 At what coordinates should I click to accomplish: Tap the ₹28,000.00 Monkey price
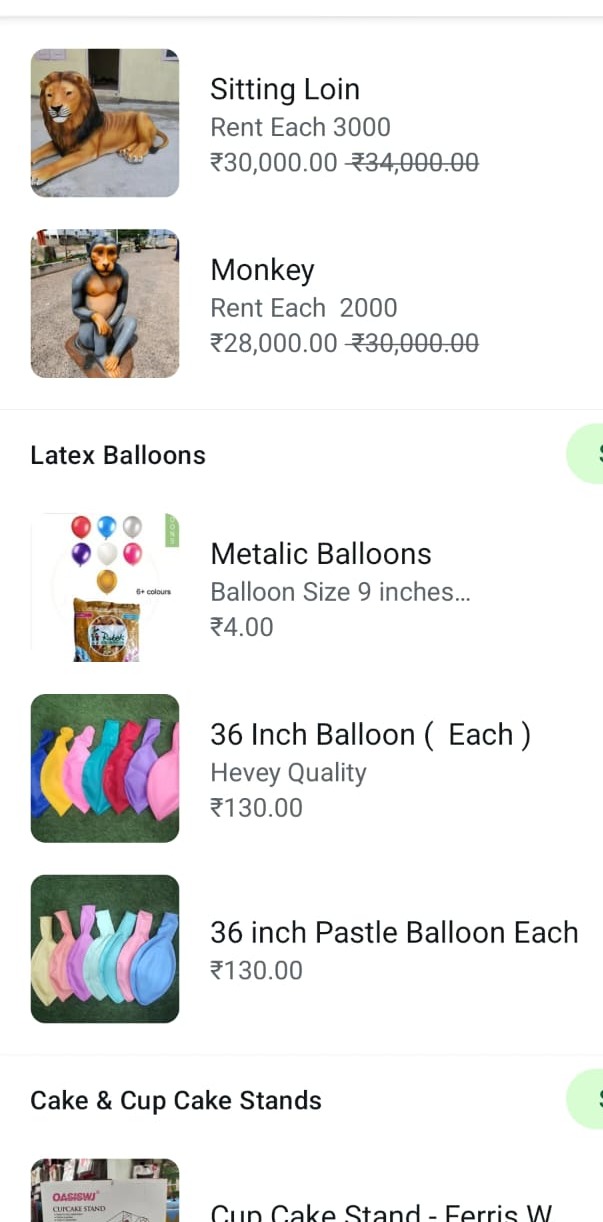tap(274, 343)
